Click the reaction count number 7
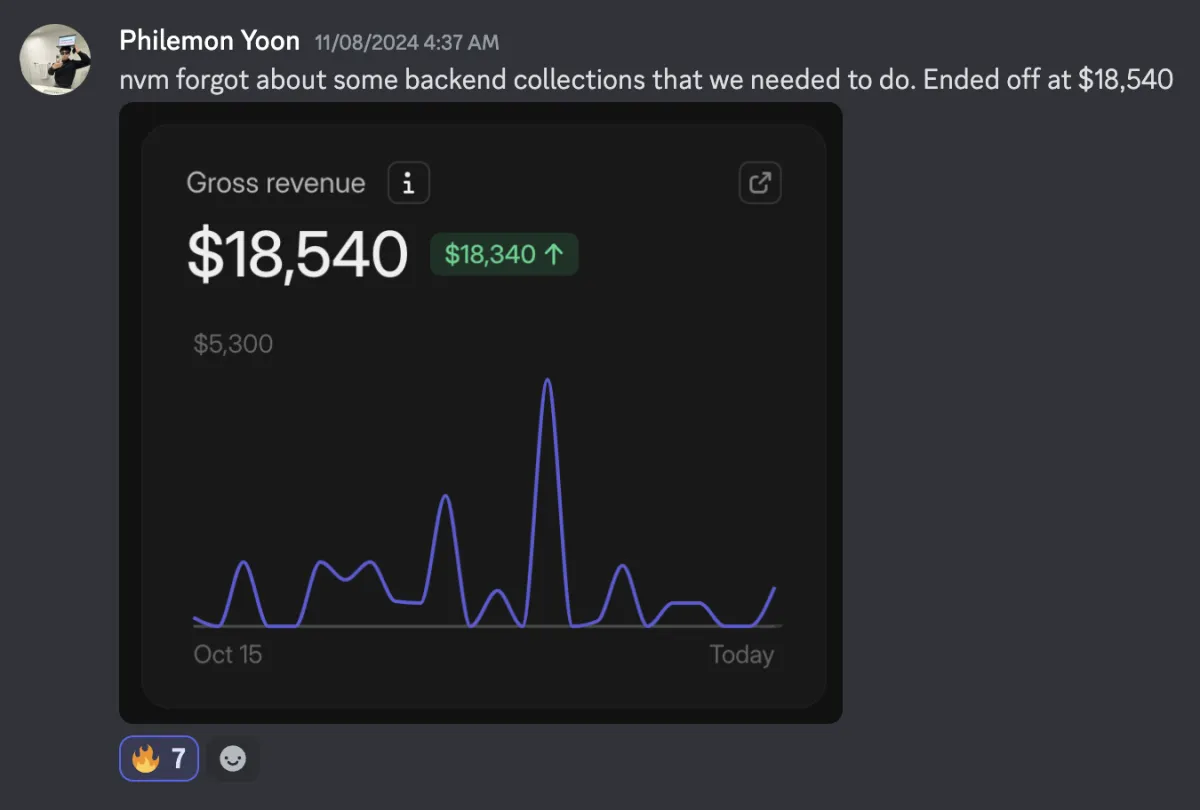Viewport: 1200px width, 810px height. (x=178, y=759)
